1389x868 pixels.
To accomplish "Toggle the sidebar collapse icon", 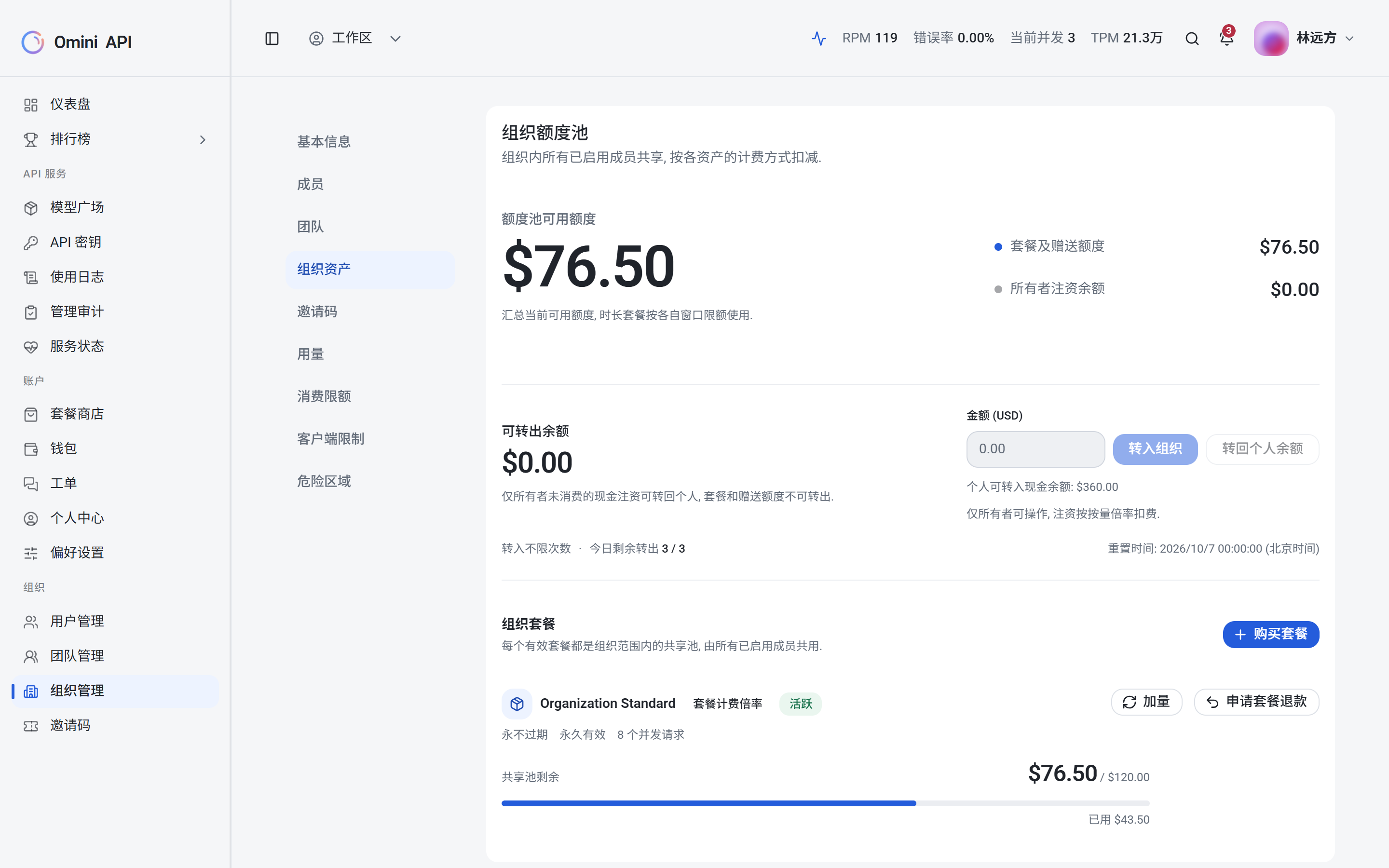I will [272, 39].
